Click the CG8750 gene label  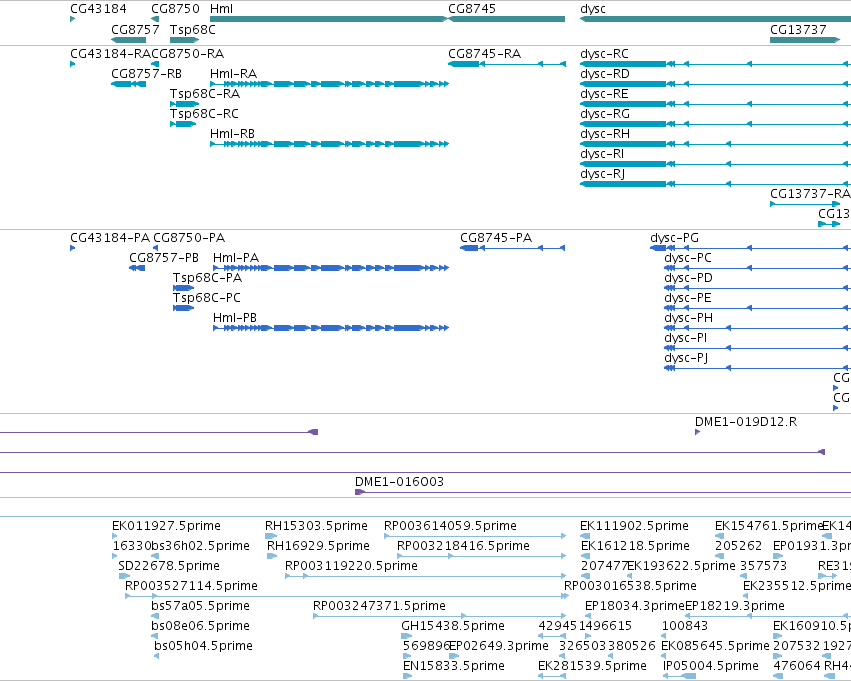coord(175,9)
